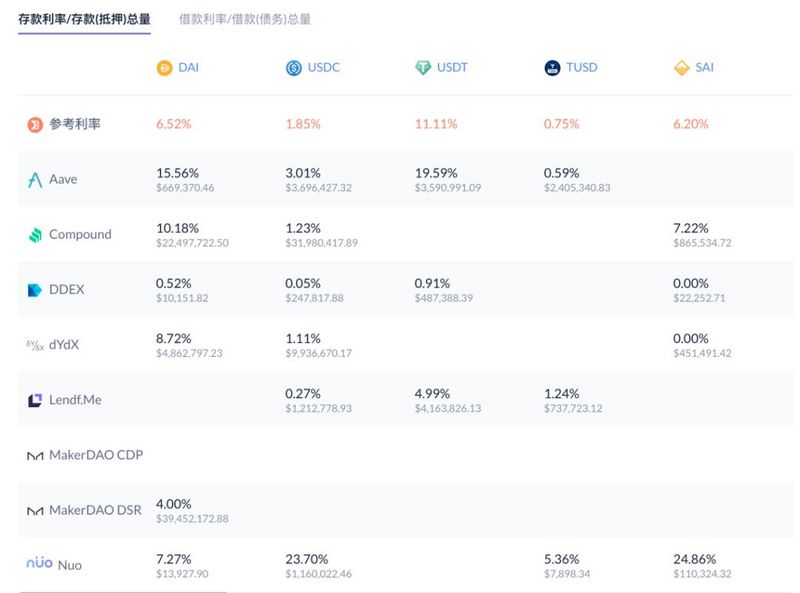Select the Nuo platform name
Image resolution: width=800 pixels, height=593 pixels.
pyautogui.click(x=70, y=565)
